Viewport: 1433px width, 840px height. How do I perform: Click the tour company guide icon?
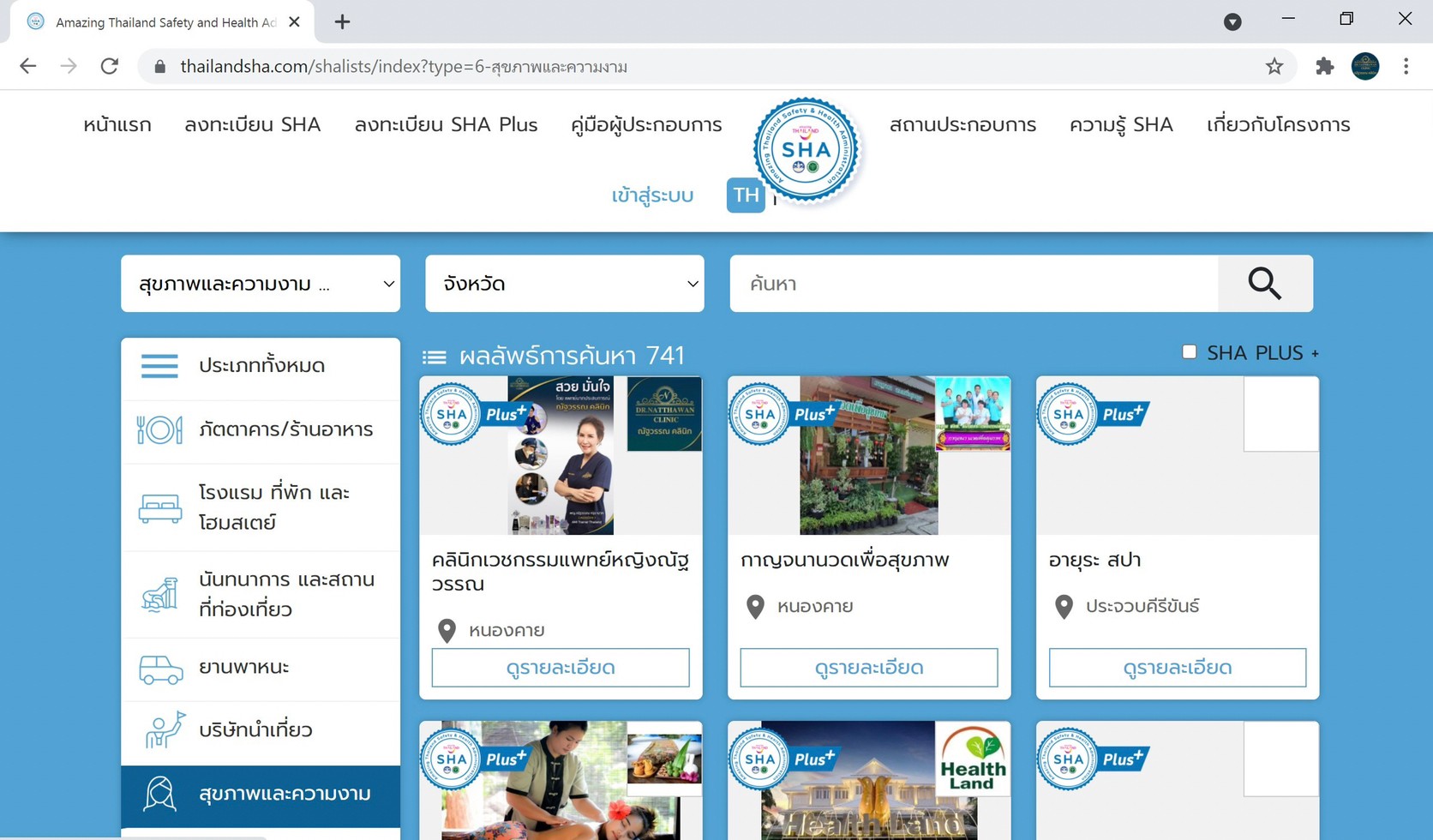pyautogui.click(x=164, y=729)
